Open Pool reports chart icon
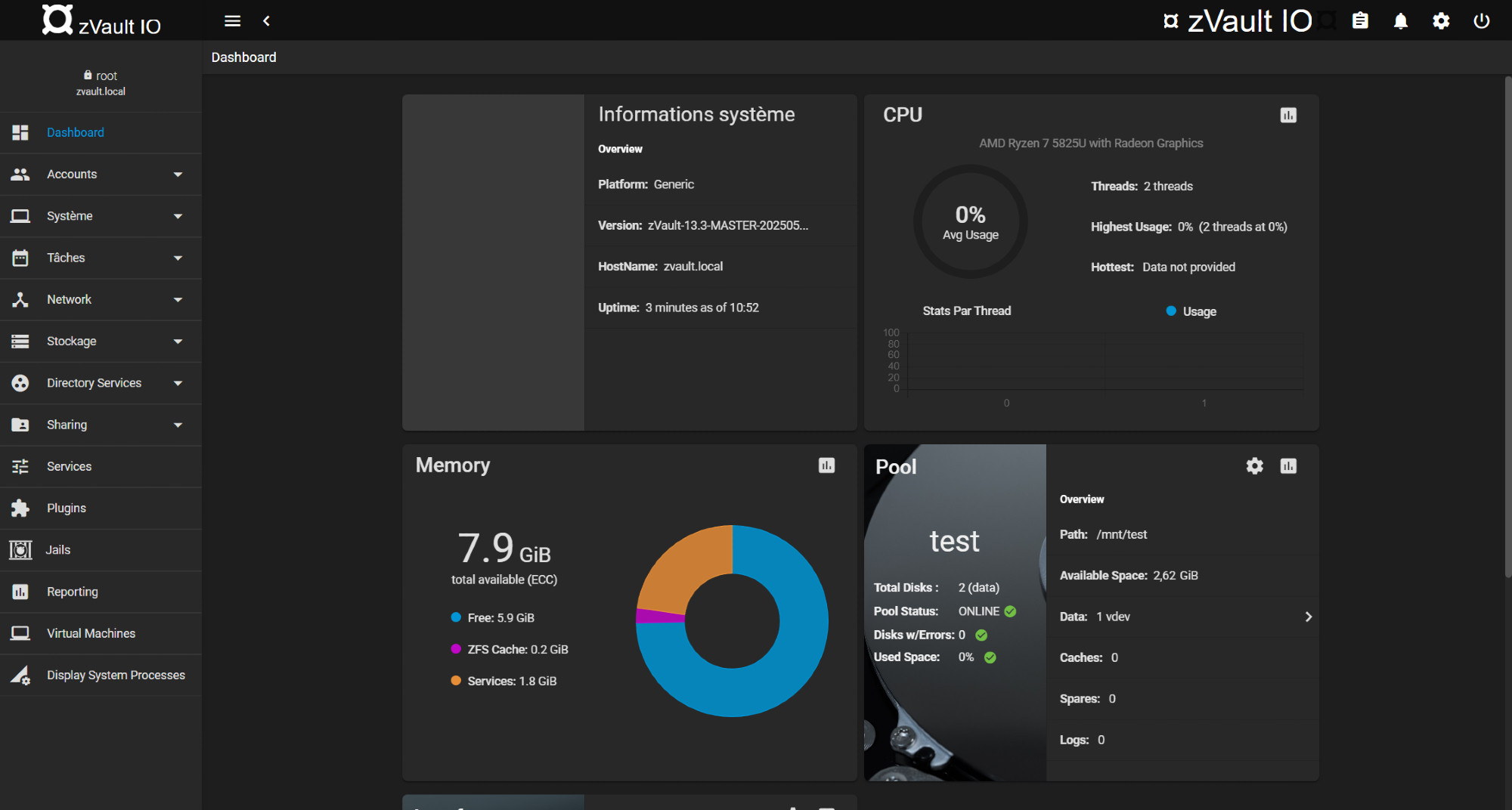 [x=1288, y=466]
